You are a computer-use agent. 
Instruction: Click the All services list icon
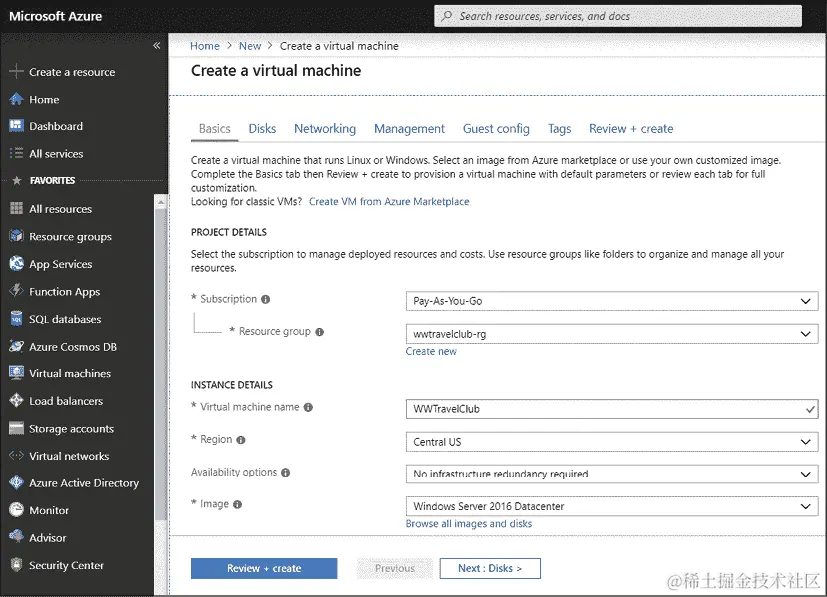[16, 153]
